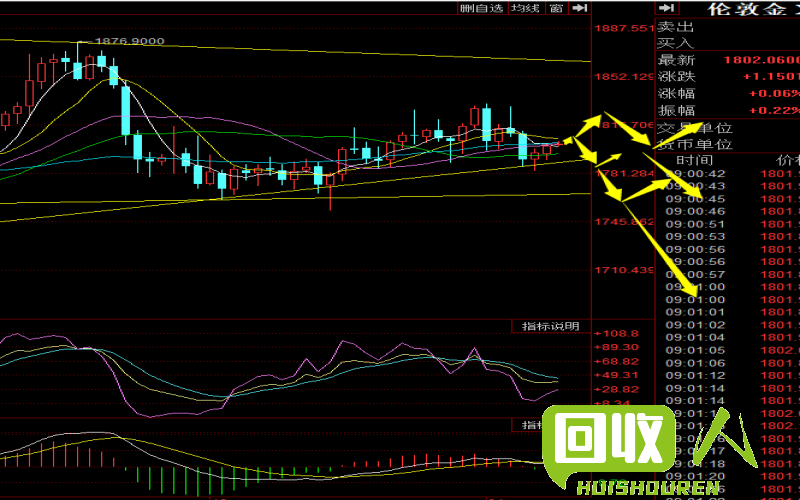Click the 最新 label

point(676,60)
